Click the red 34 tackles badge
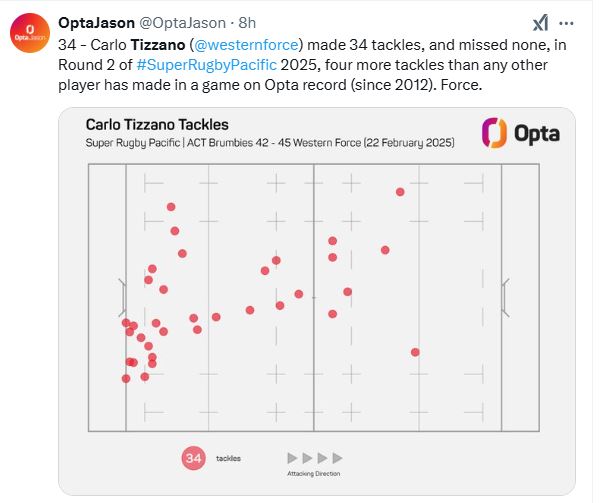 [193, 458]
